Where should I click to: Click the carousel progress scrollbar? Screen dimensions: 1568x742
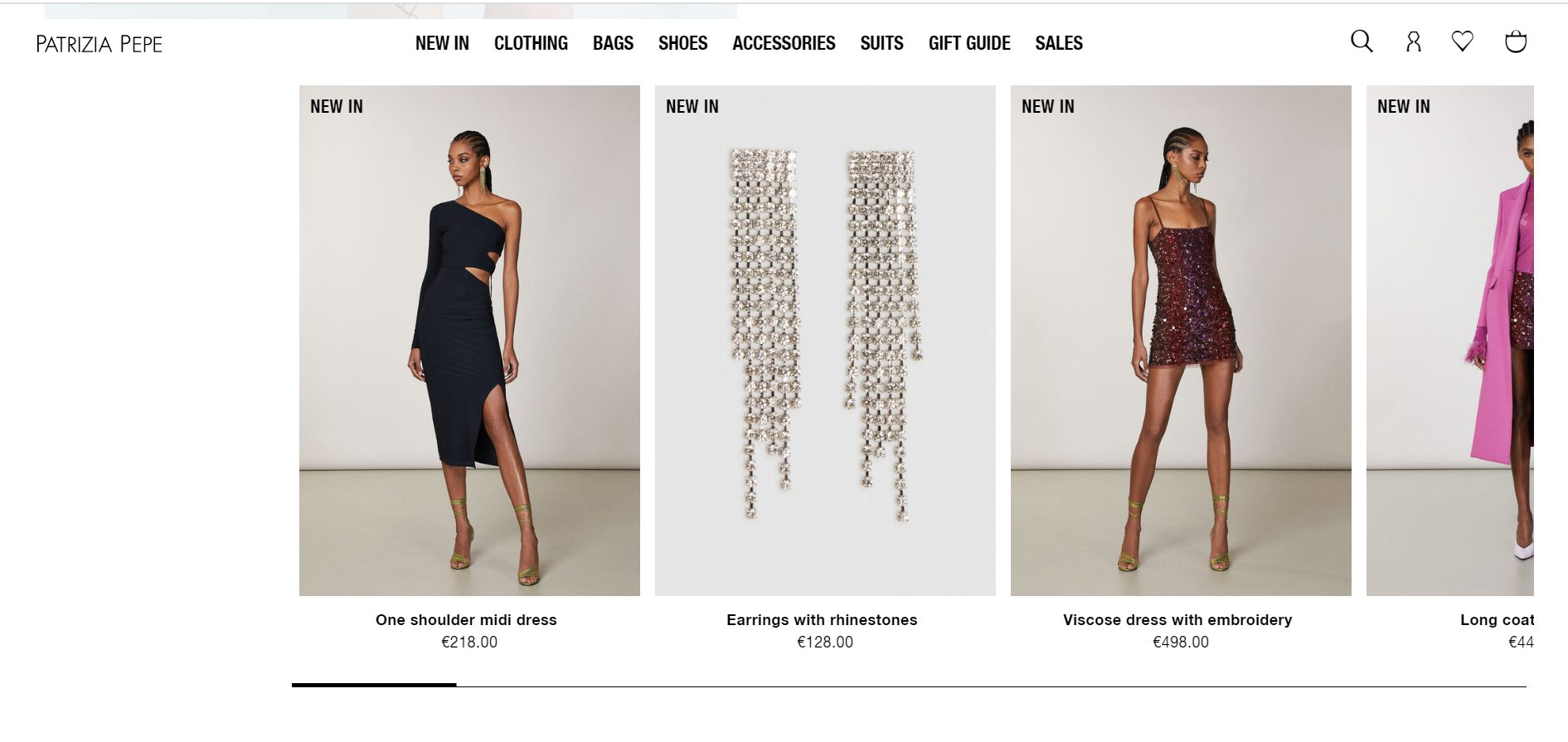(909, 686)
